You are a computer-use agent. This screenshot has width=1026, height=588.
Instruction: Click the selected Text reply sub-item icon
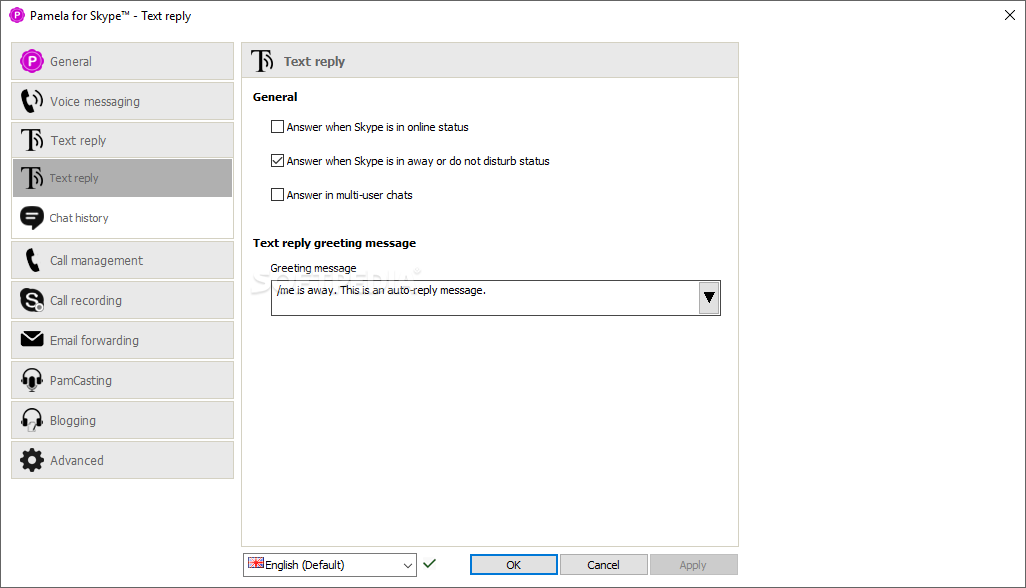[31, 178]
